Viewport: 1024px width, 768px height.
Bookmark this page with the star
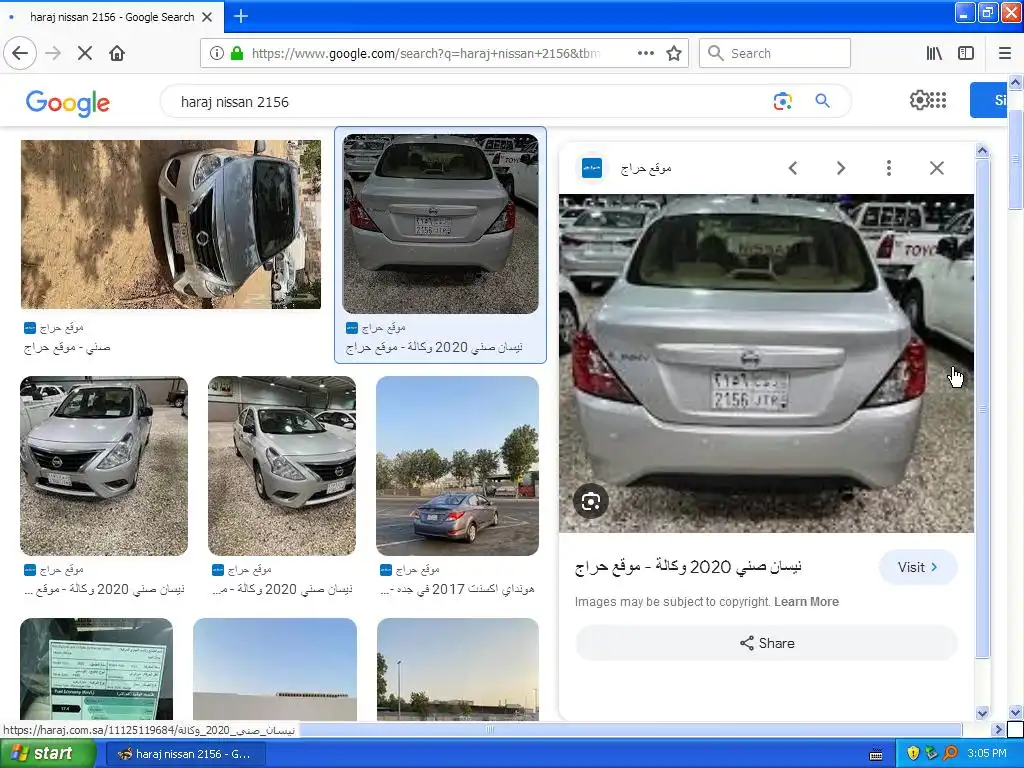674,53
